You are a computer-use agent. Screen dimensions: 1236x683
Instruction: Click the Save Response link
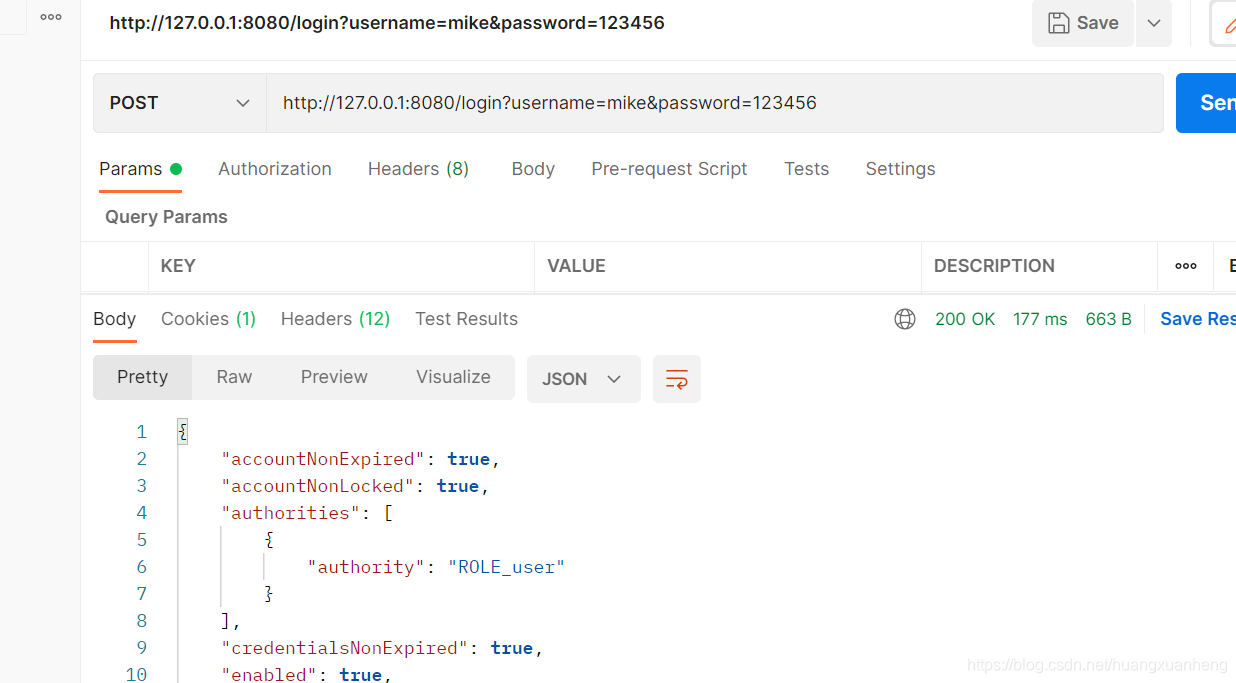(1198, 319)
